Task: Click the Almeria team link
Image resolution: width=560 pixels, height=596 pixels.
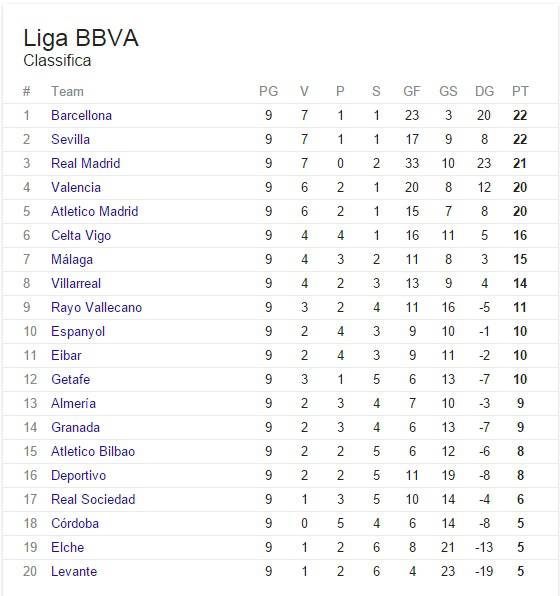Action: 73,403
